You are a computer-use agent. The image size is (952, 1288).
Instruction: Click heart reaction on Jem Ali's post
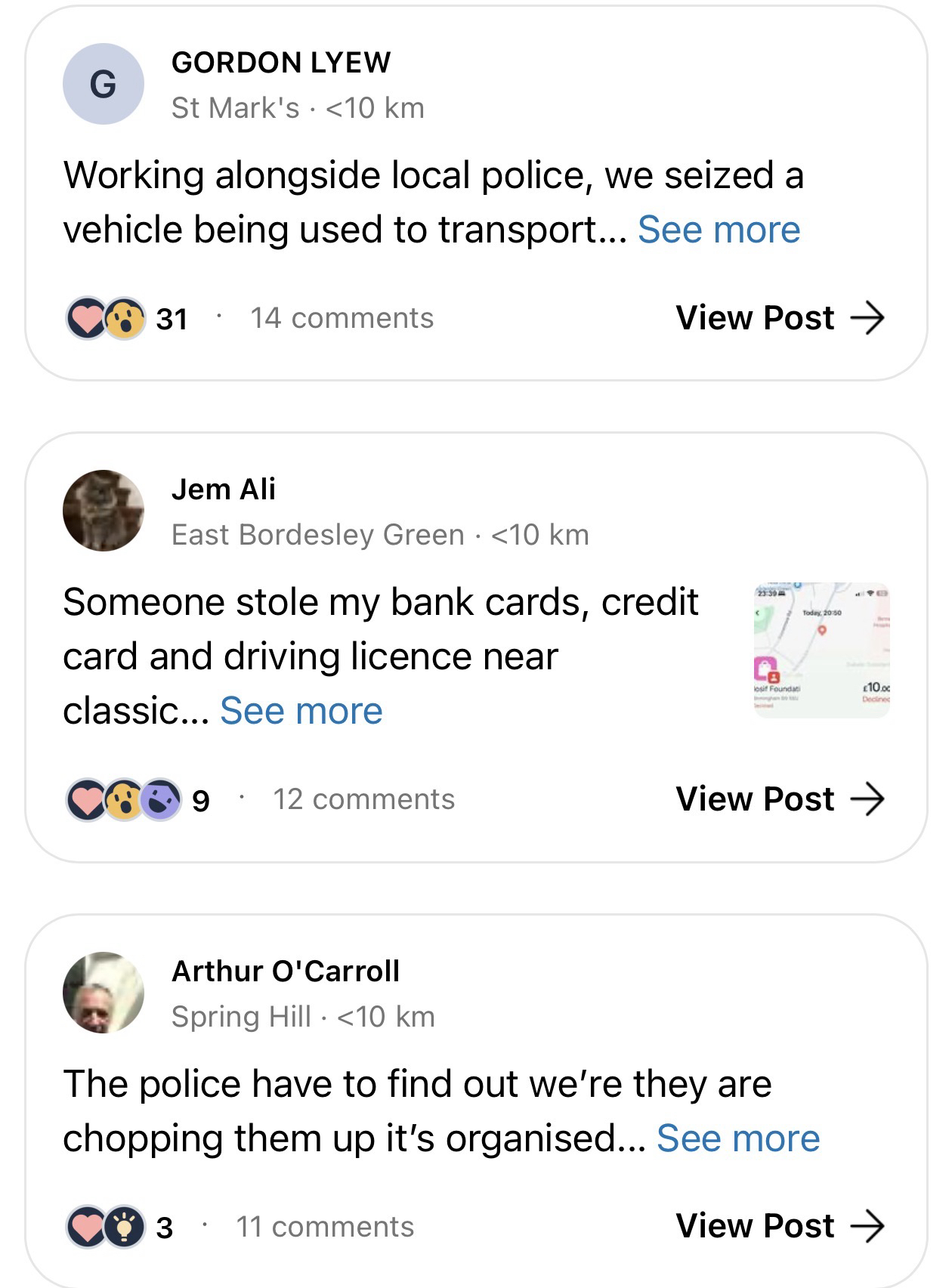(x=86, y=799)
